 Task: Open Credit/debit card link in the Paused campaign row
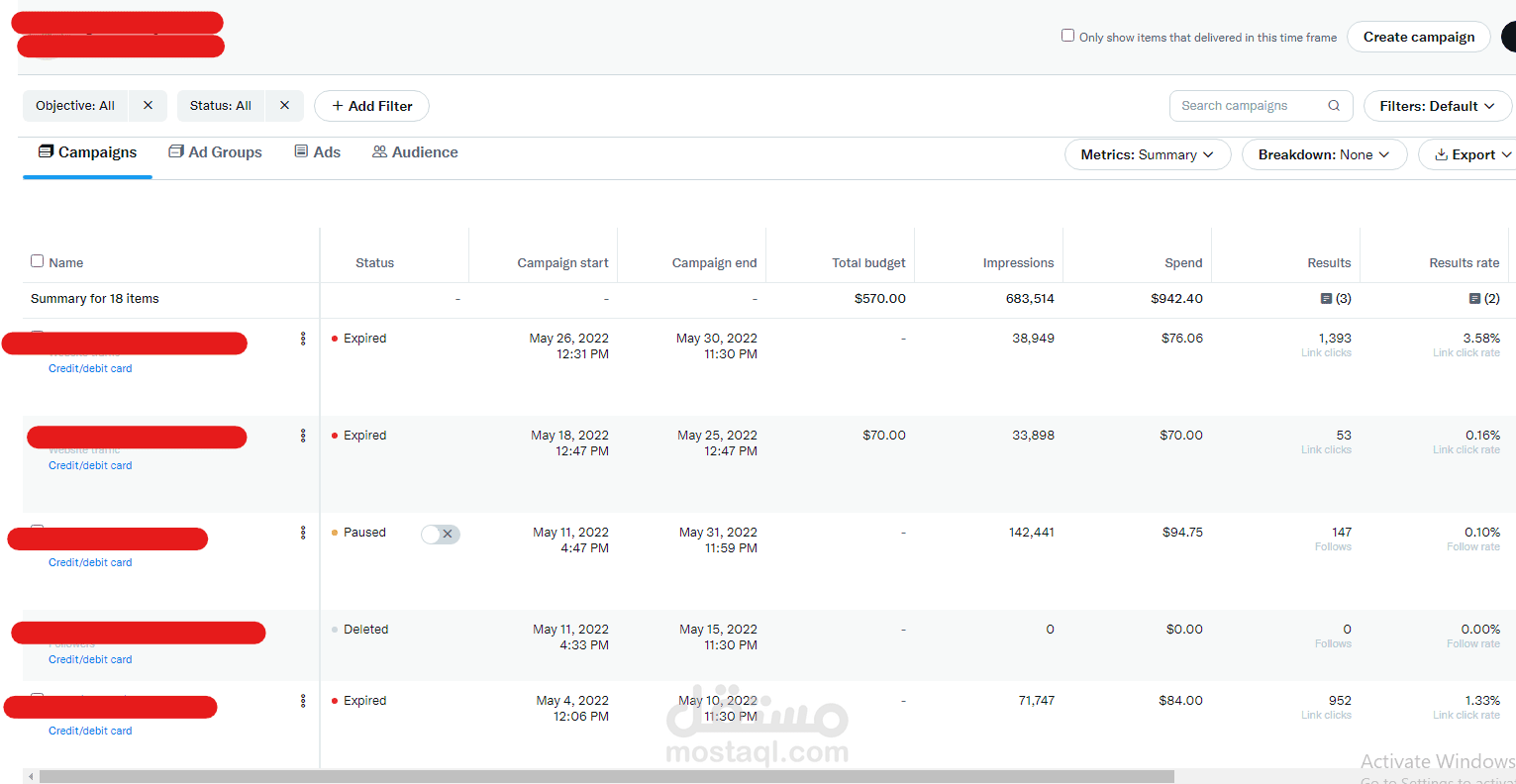90,562
